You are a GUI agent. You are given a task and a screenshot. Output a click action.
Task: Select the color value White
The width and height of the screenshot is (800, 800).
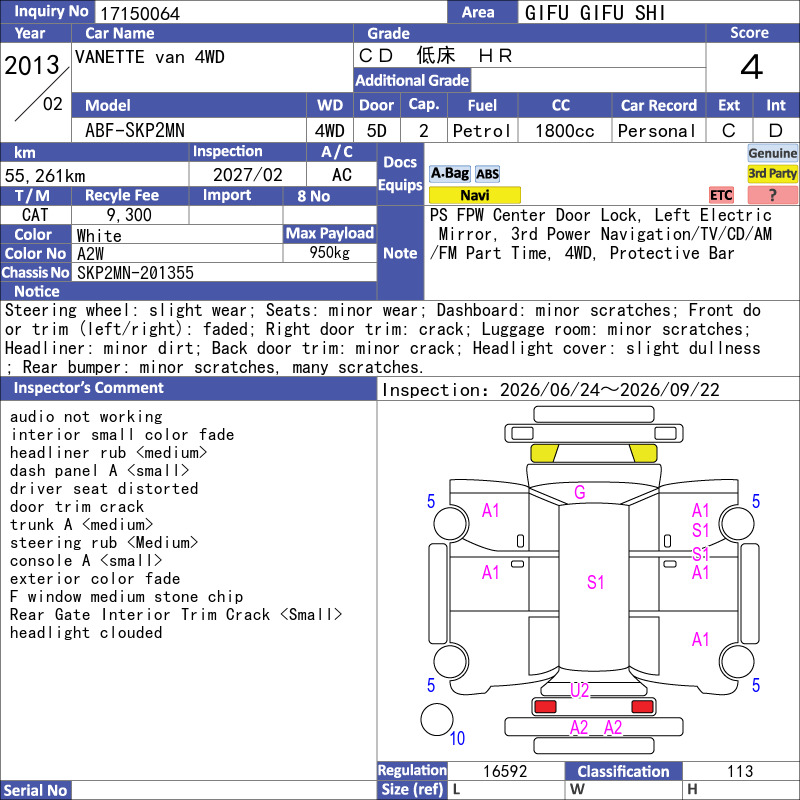(x=99, y=236)
